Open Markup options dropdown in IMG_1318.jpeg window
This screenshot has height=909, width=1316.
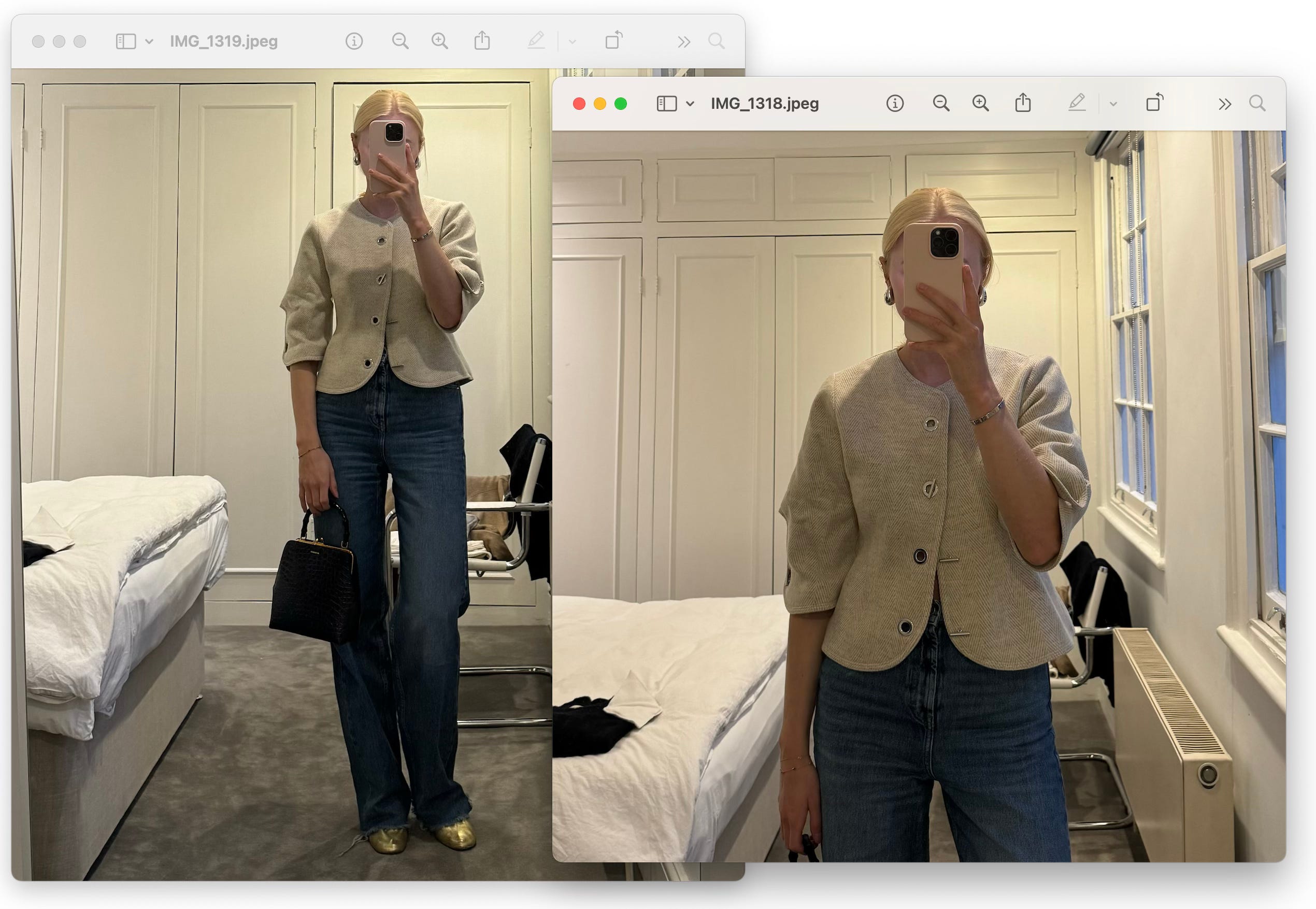tap(1113, 104)
